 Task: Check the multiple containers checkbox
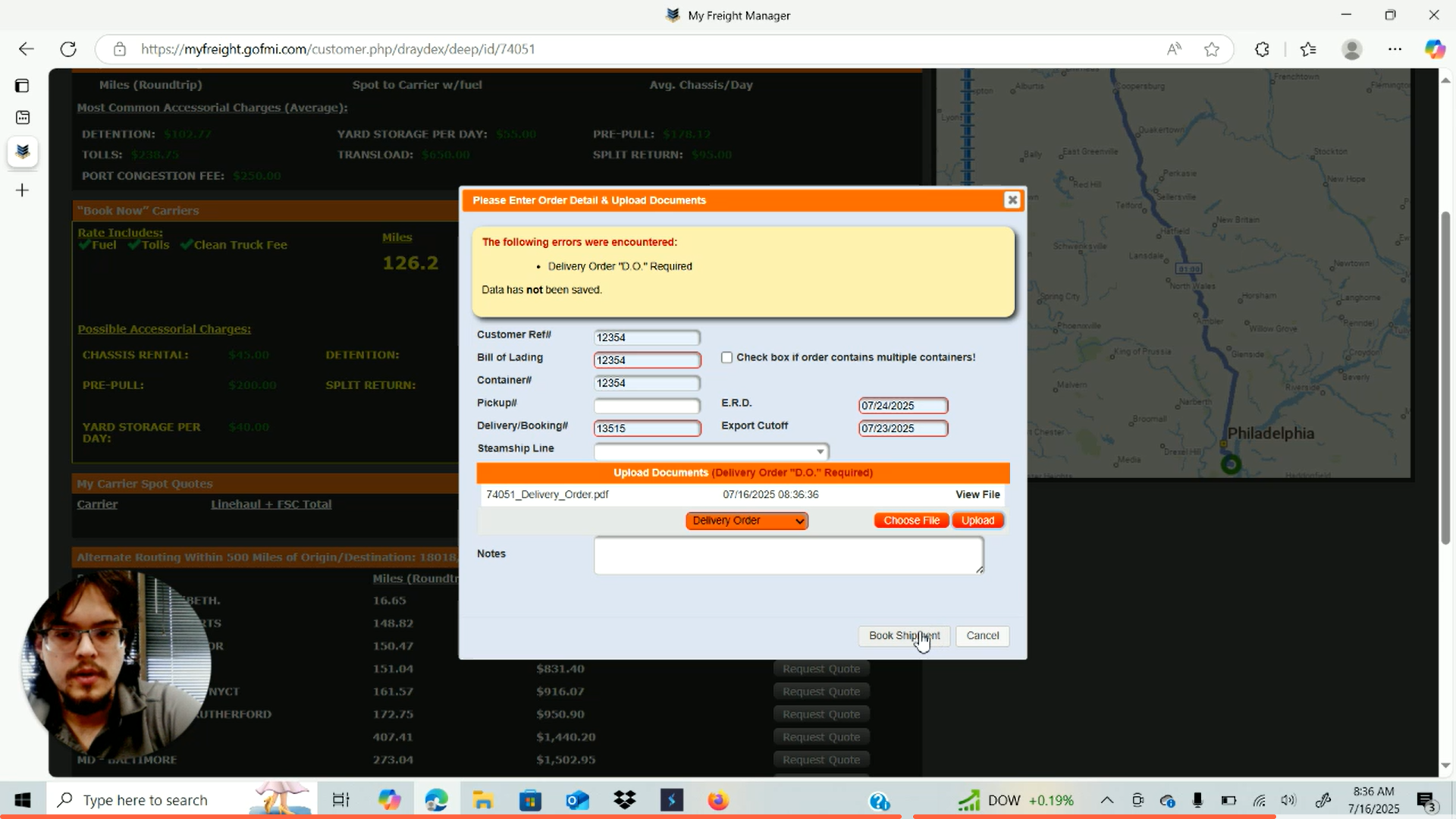(x=726, y=357)
